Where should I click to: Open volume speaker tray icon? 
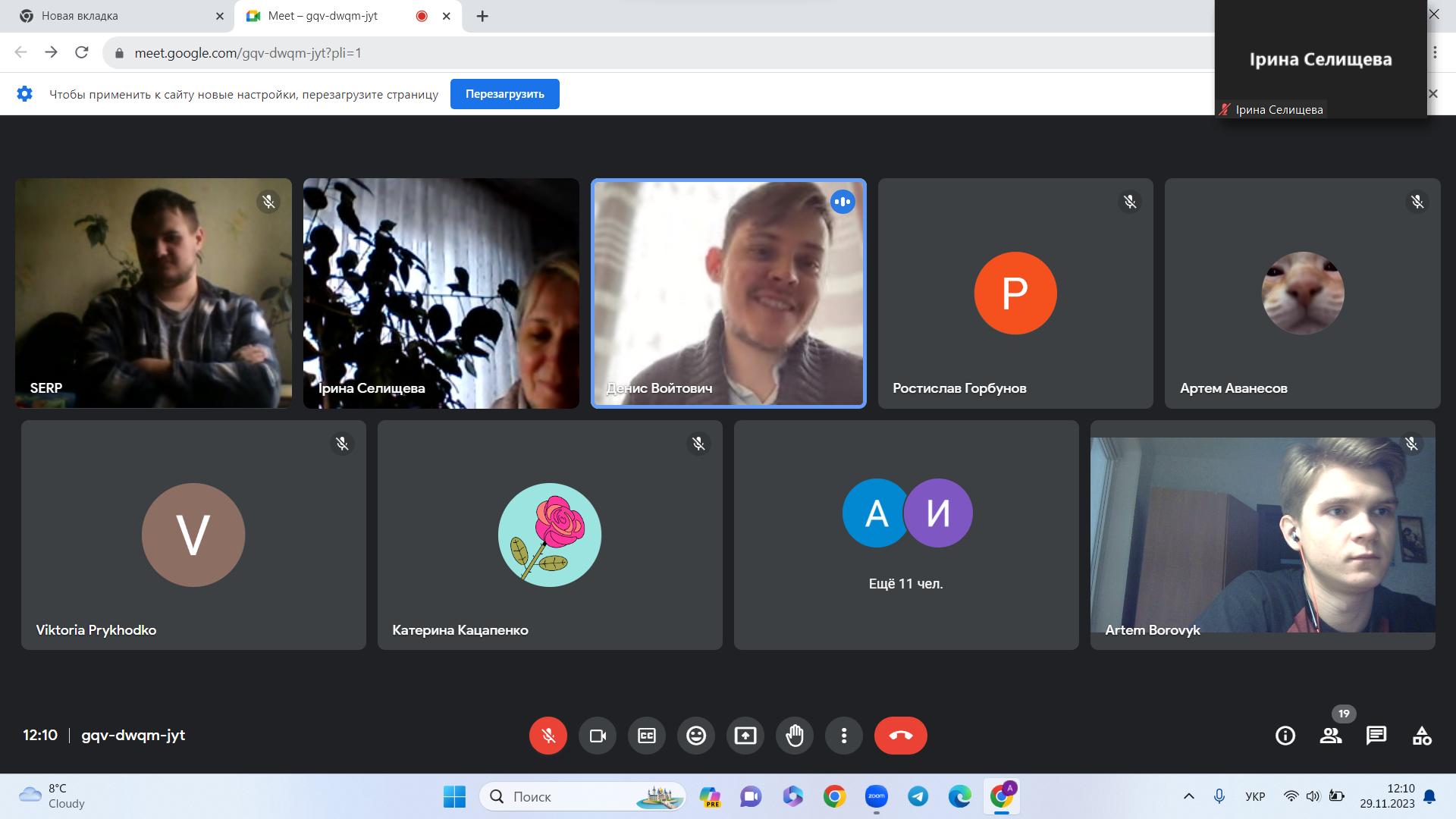[x=1313, y=796]
